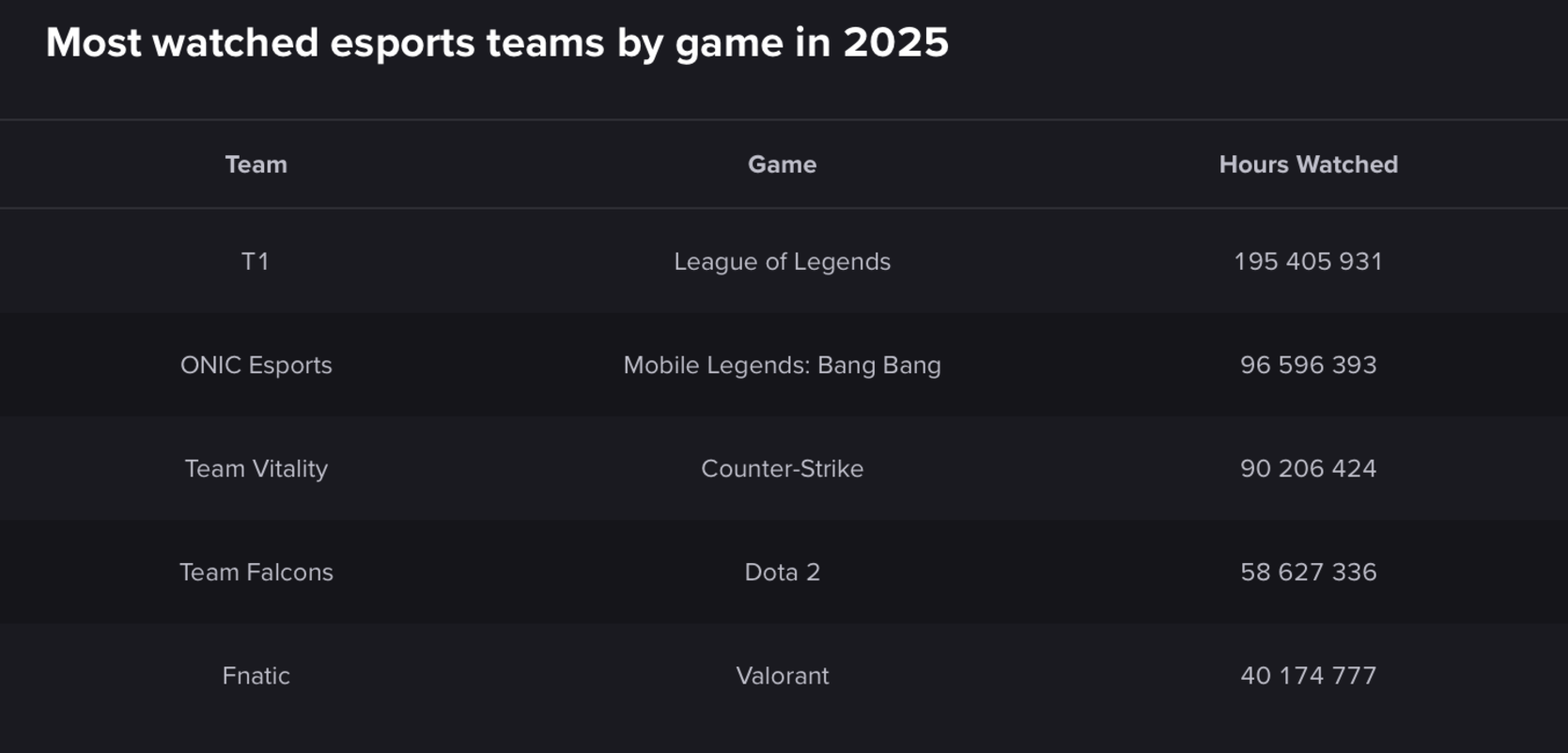The image size is (1568, 753).
Task: Click the League of Legends game cell
Action: click(x=782, y=261)
